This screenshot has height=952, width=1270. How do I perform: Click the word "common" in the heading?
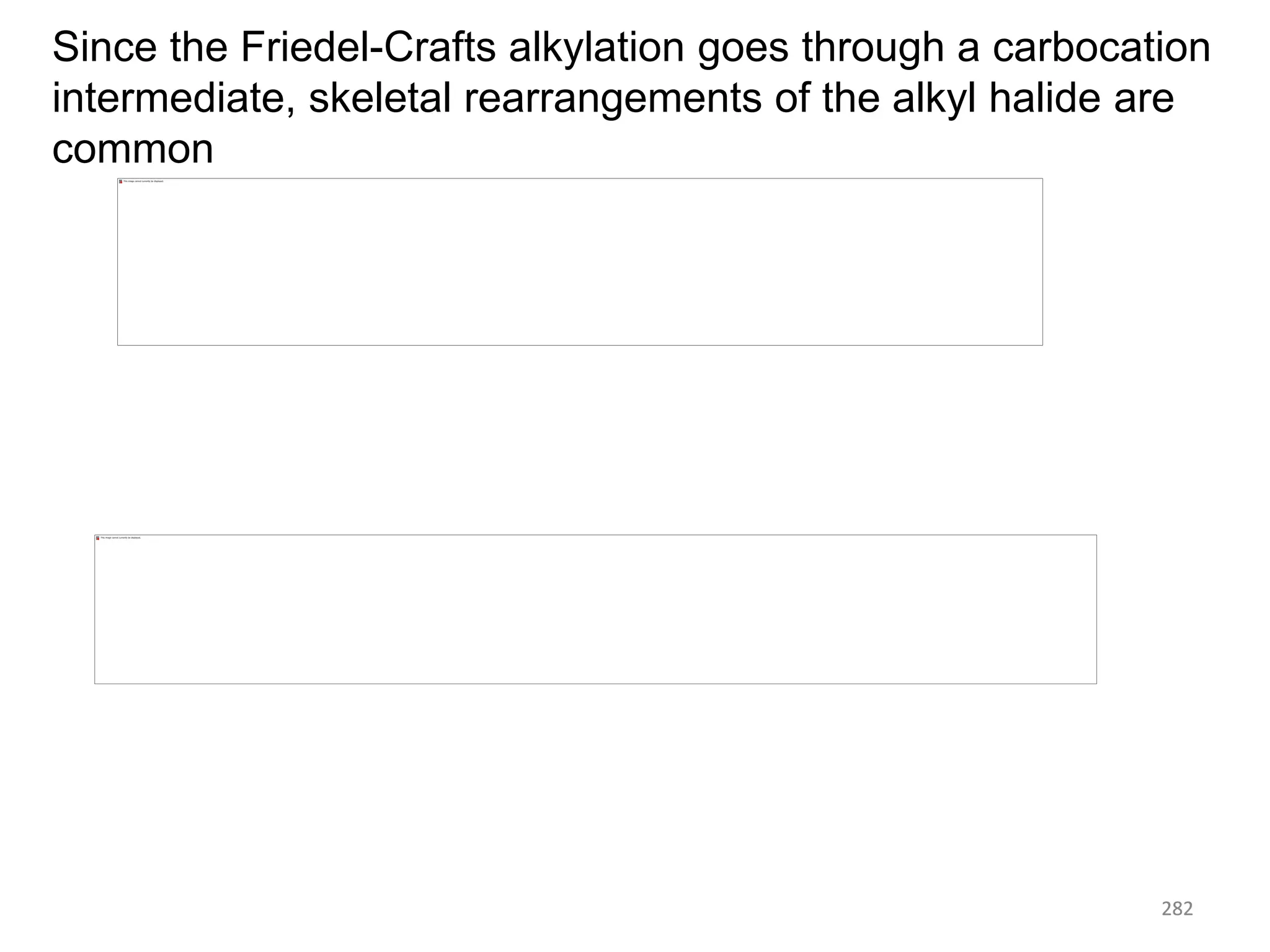point(133,149)
